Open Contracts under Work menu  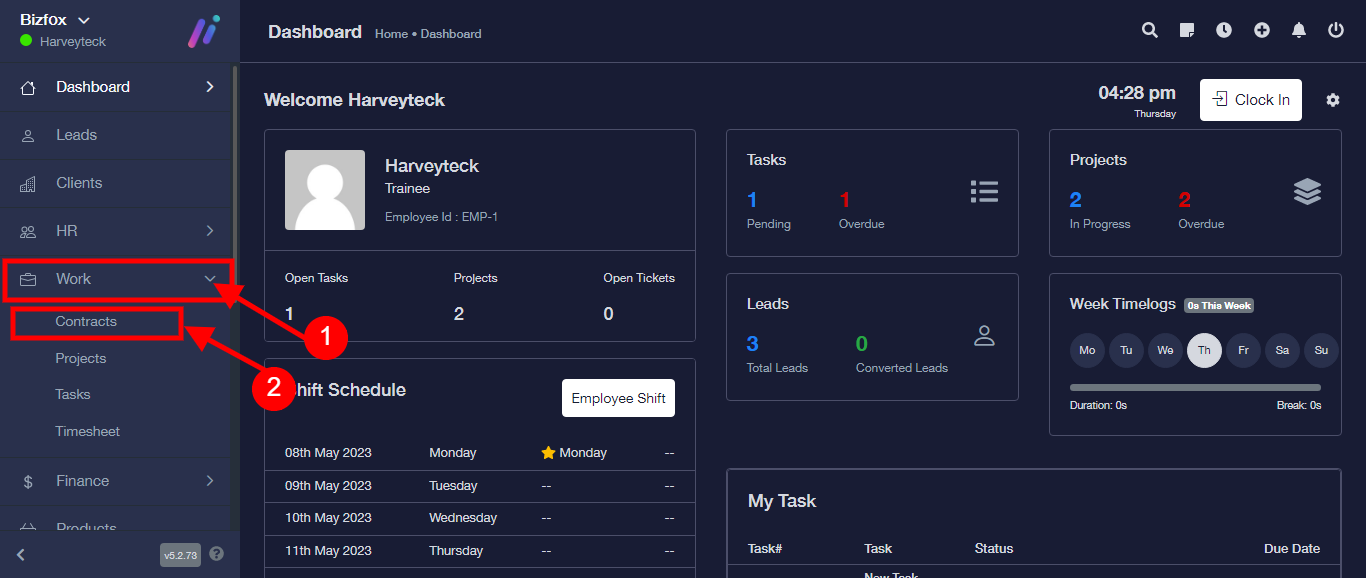86,322
